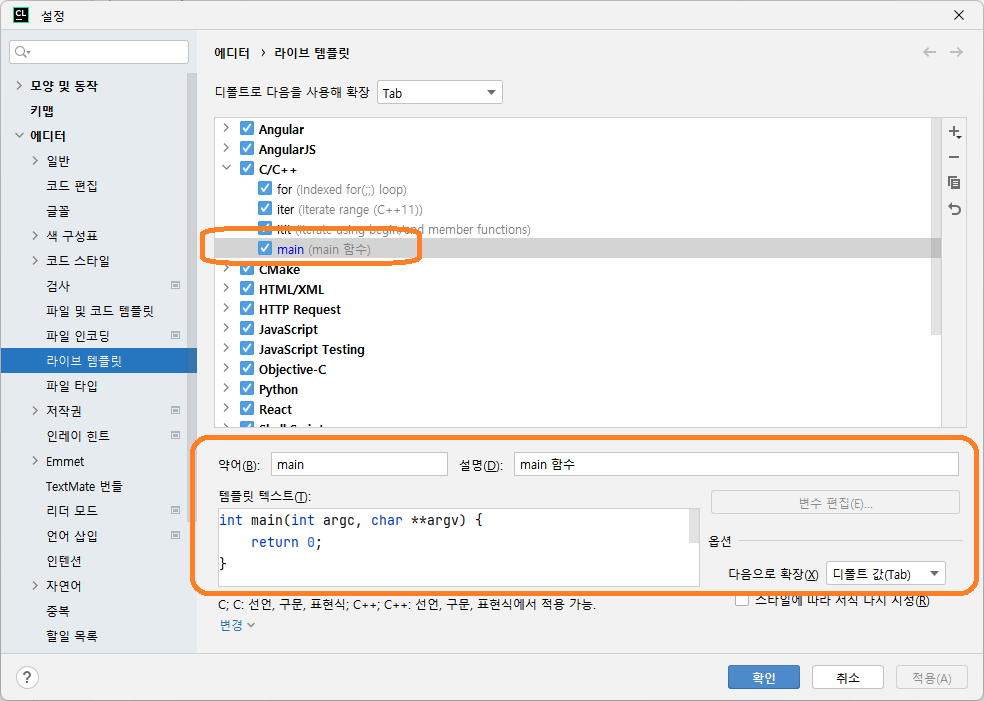
Task: Click the 확인 button
Action: [764, 677]
